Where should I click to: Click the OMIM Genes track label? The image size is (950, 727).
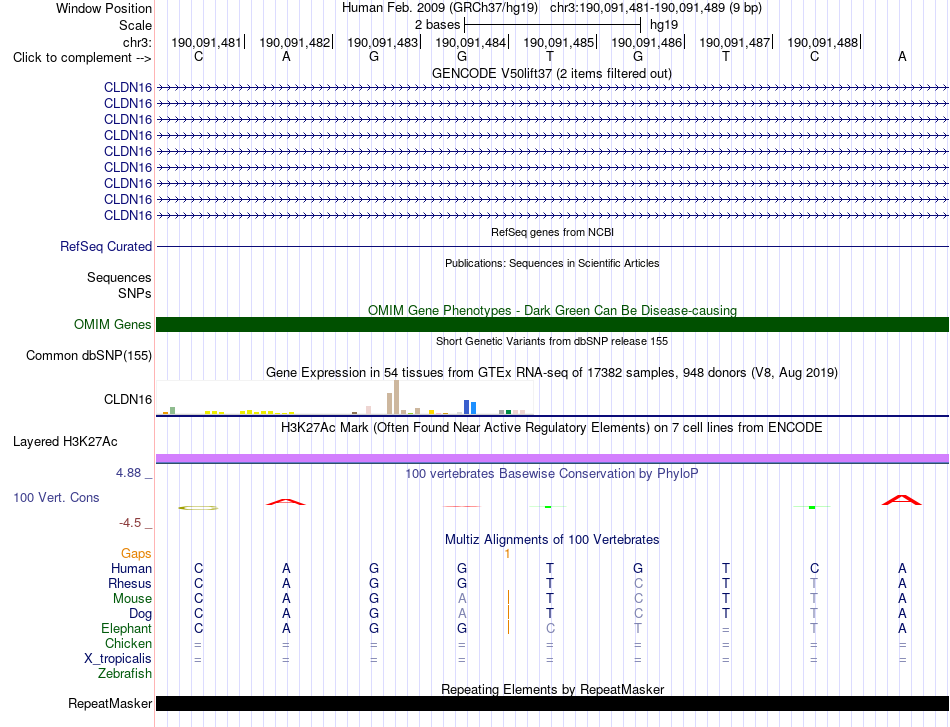tap(113, 325)
